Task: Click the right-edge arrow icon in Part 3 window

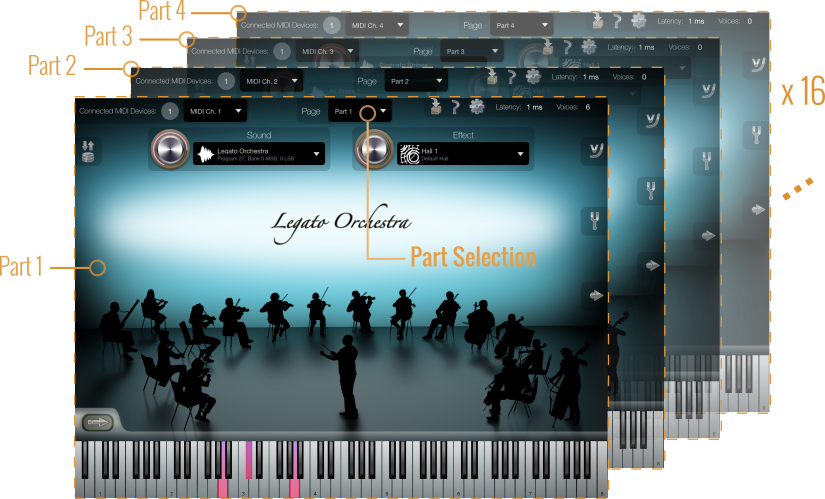Action: [x=708, y=235]
